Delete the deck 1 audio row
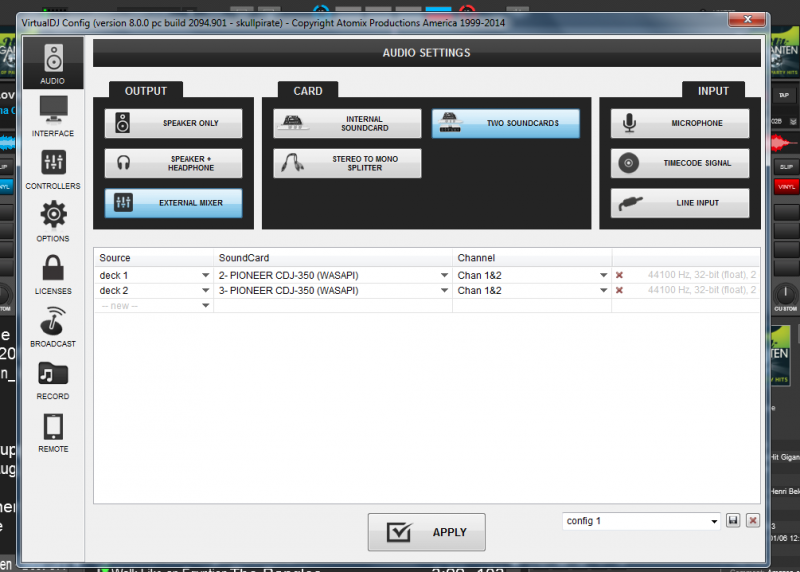This screenshot has height=572, width=800. click(619, 276)
